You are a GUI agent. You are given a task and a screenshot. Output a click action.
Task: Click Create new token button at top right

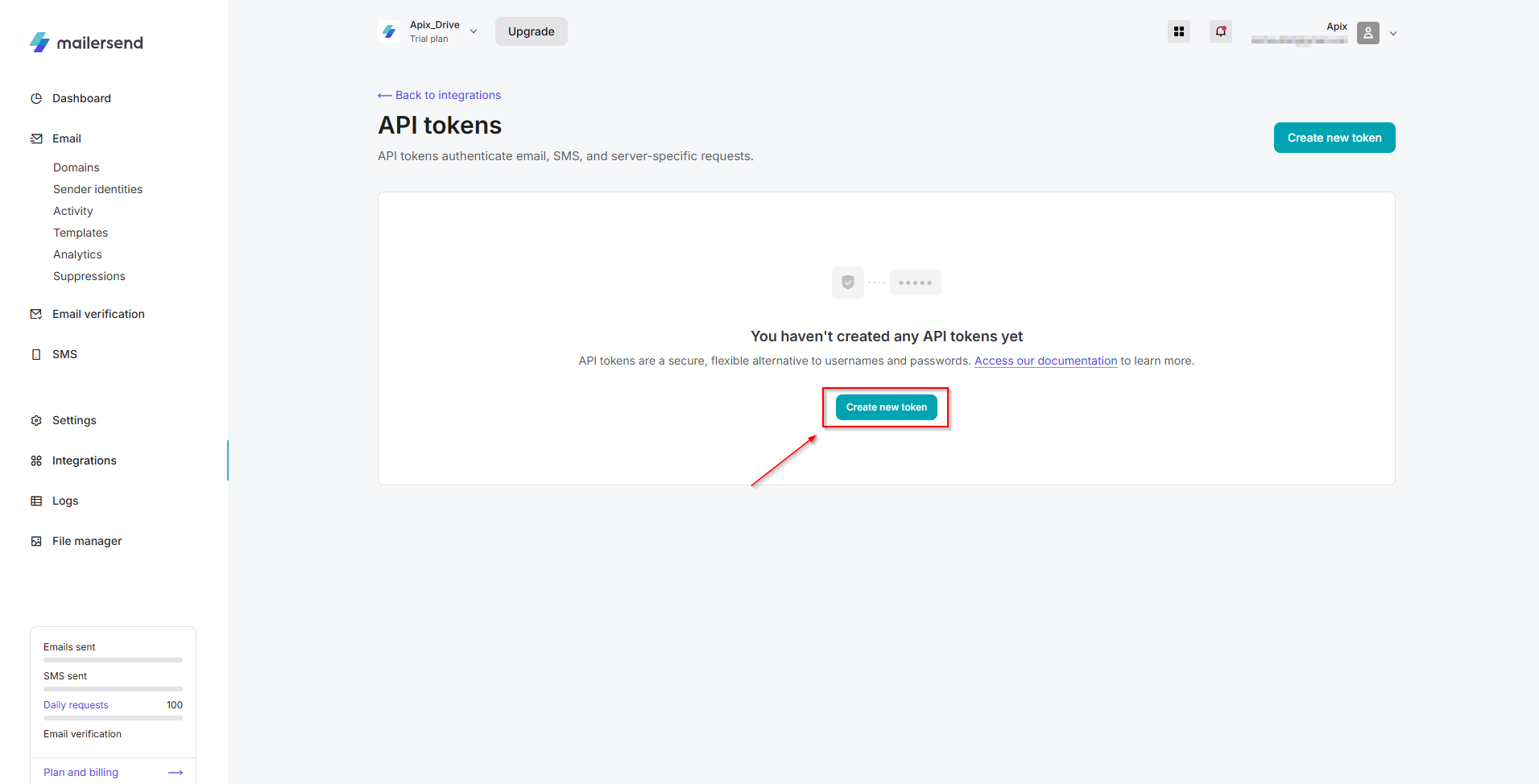coord(1334,138)
